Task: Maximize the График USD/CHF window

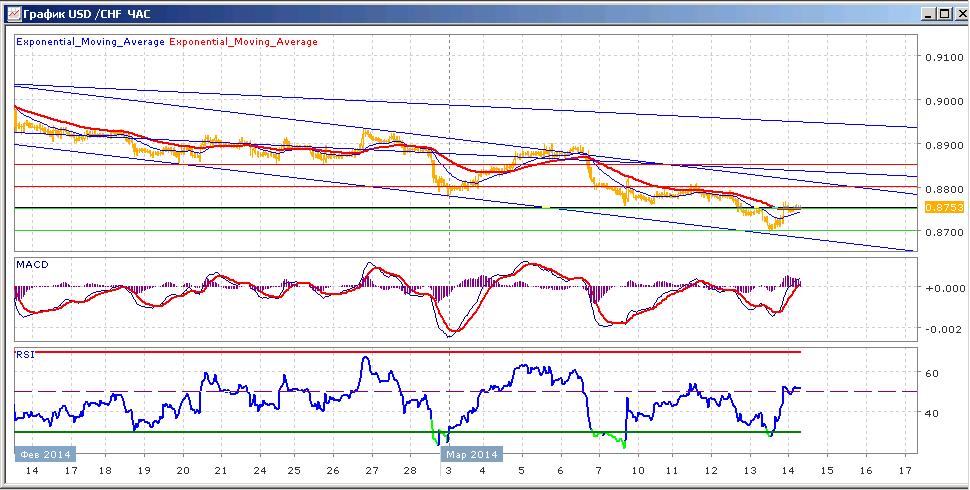Action: click(x=944, y=14)
